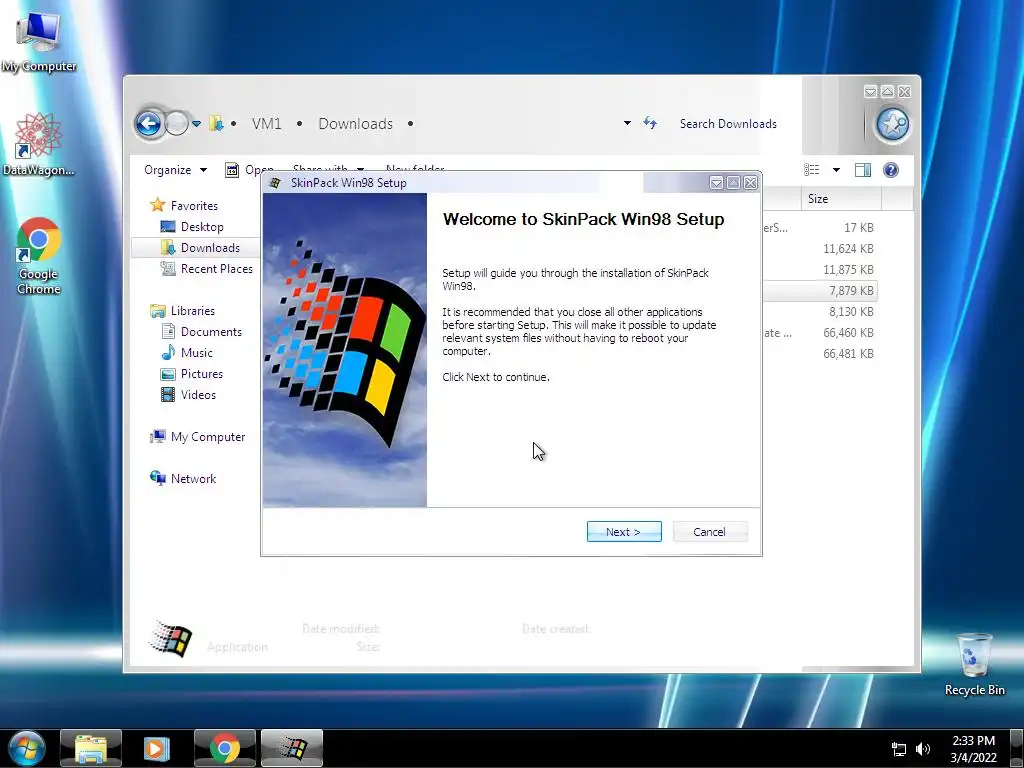The height and width of the screenshot is (768, 1024).
Task: Expand the address bar history dropdown
Action: (x=627, y=123)
